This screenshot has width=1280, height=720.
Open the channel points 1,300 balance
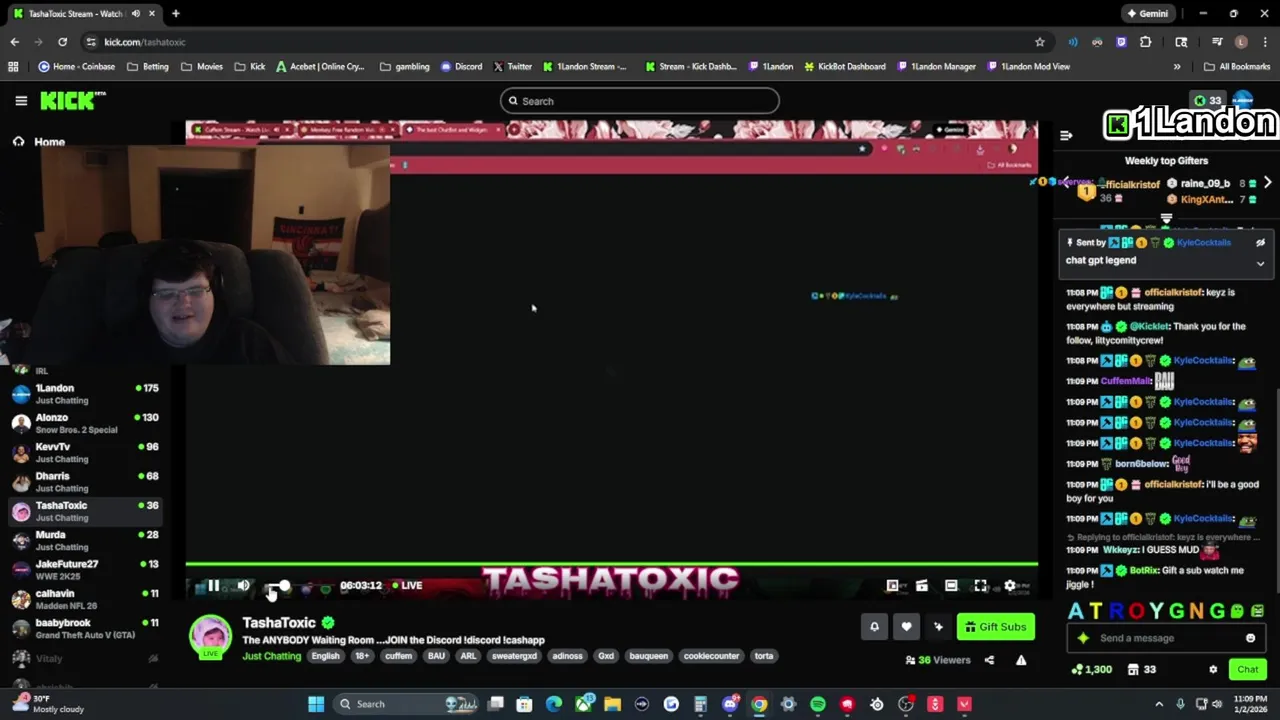[x=1091, y=670]
